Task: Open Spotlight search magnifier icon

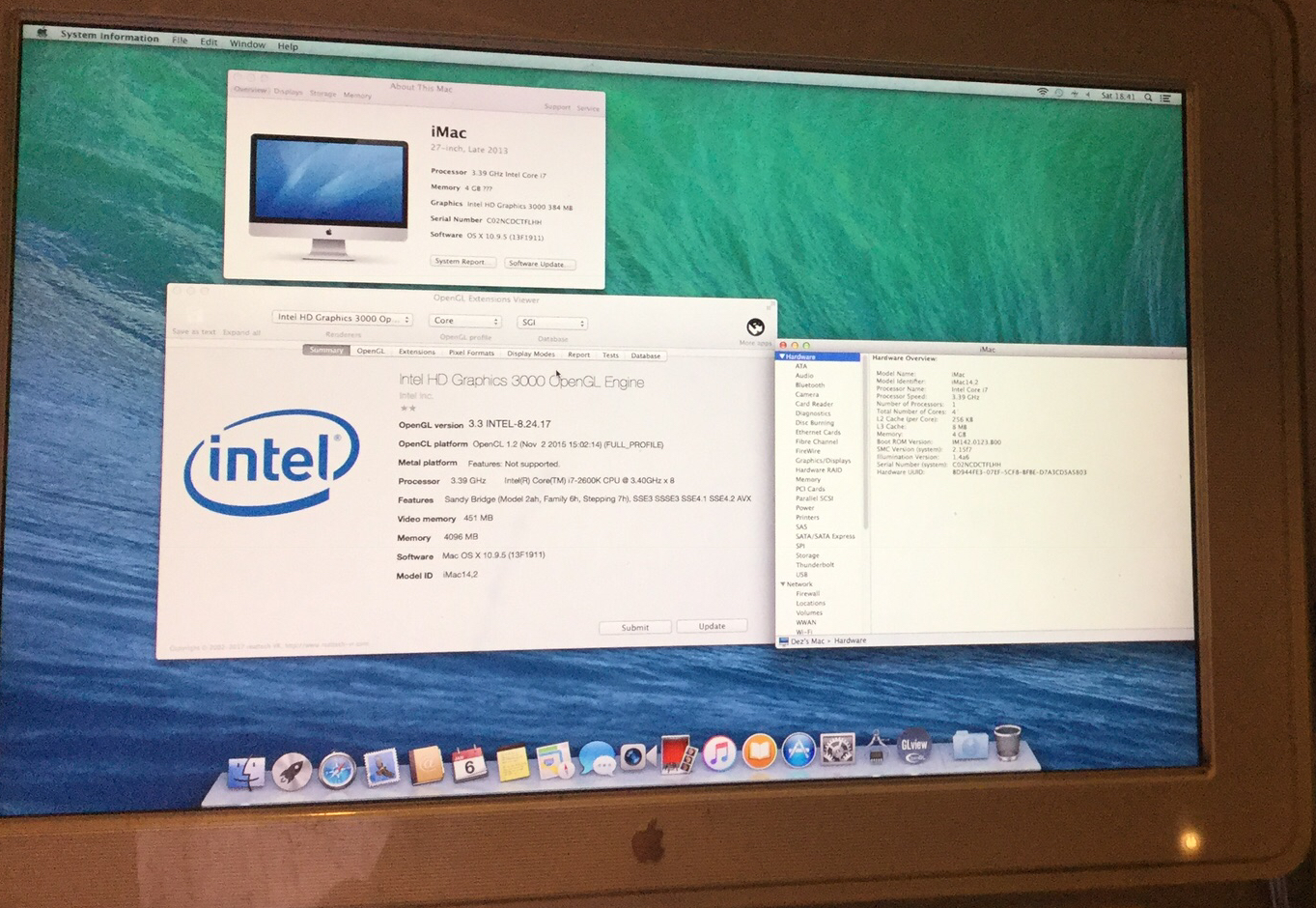Action: tap(1148, 97)
